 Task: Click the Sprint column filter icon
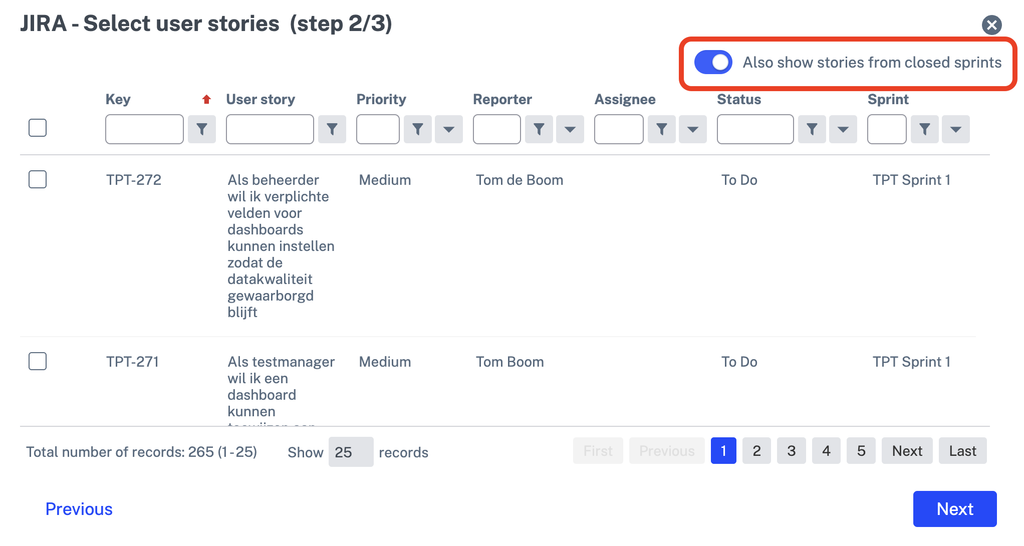[924, 129]
